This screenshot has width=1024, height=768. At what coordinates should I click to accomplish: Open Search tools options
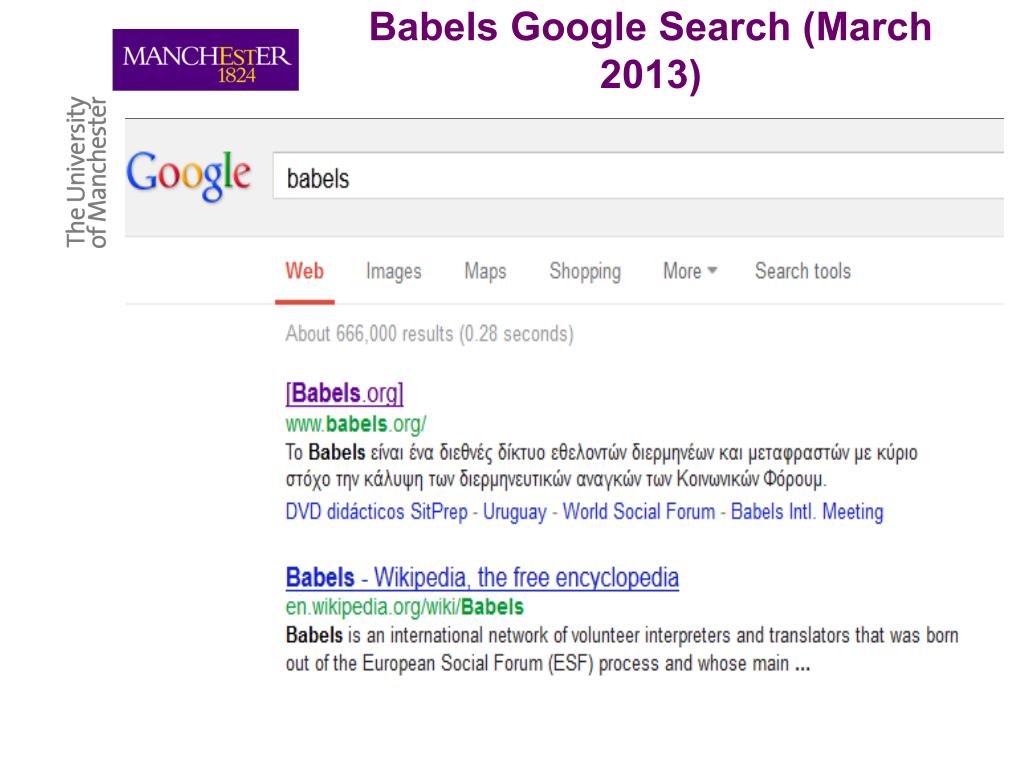click(803, 271)
